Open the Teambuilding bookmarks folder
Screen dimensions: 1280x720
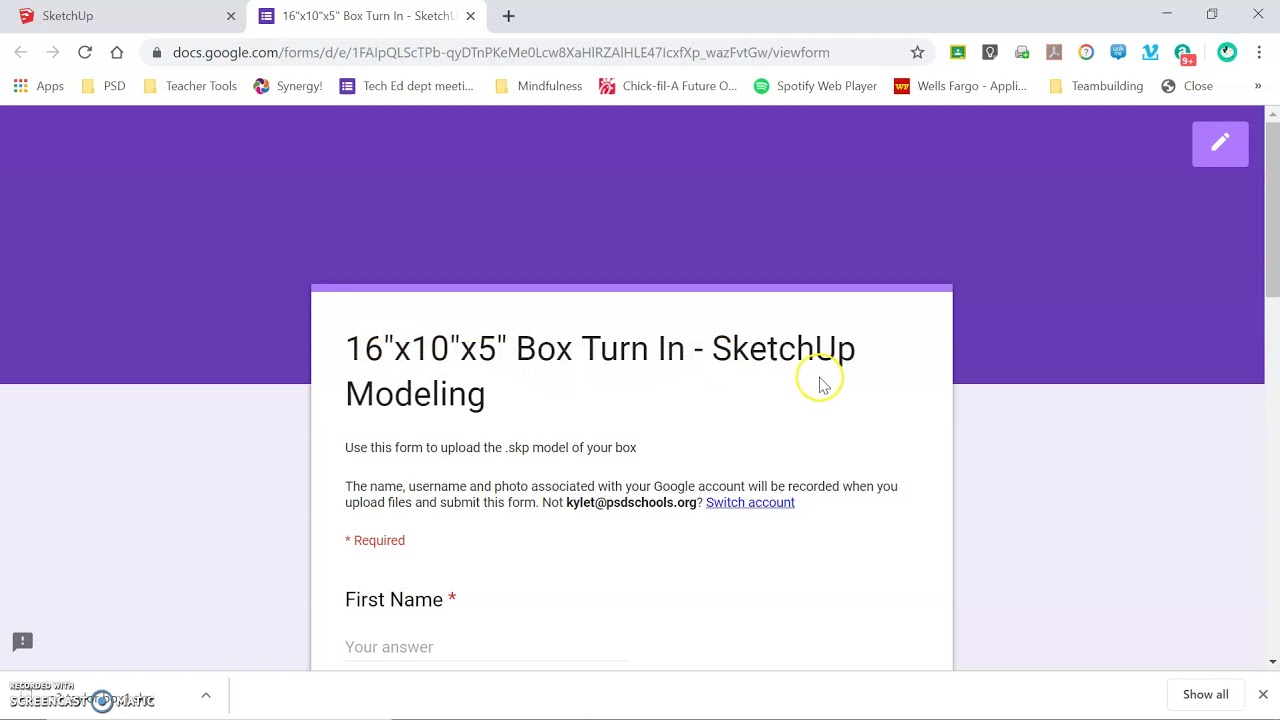tap(1096, 86)
